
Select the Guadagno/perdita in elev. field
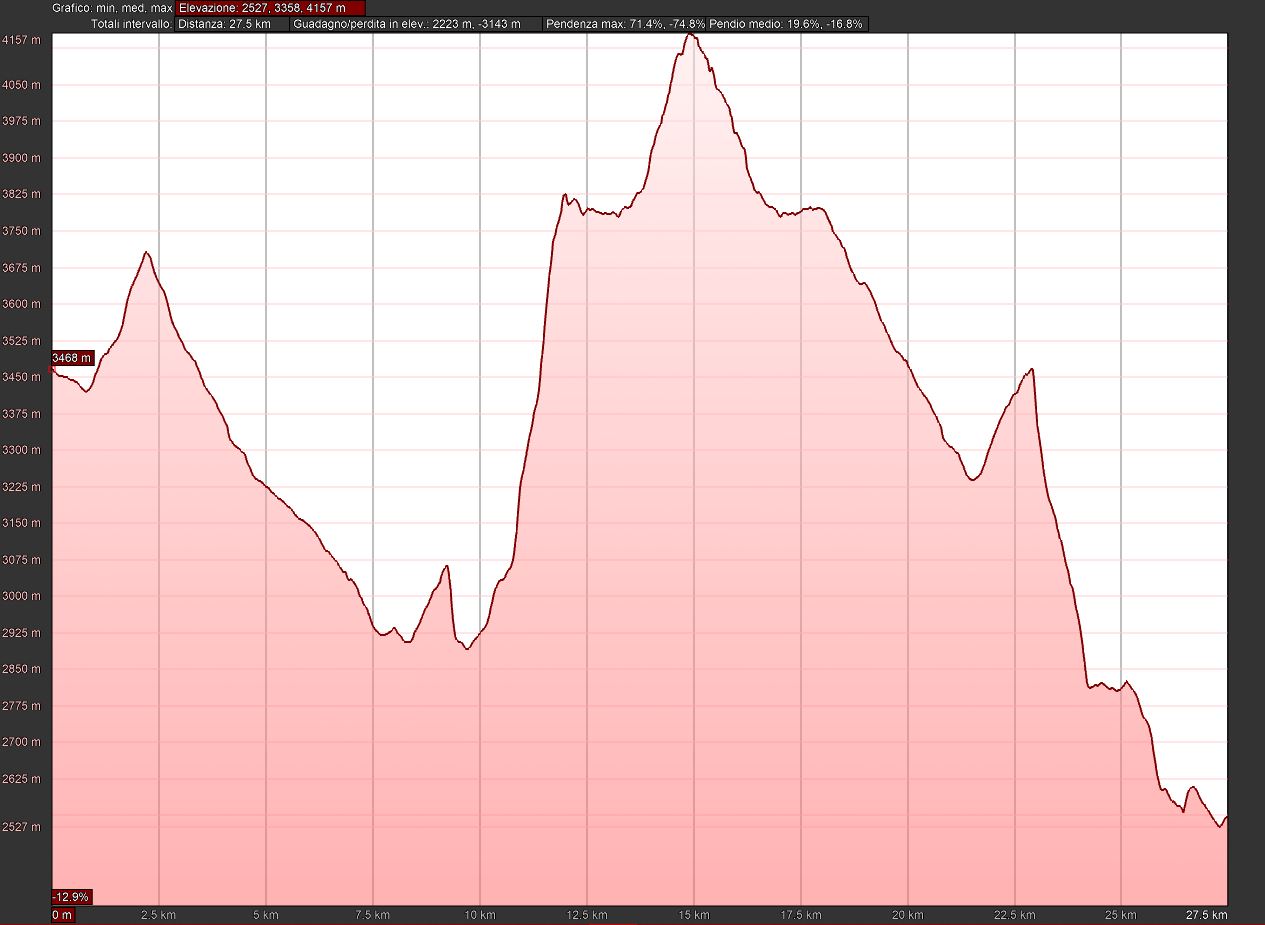(x=416, y=24)
